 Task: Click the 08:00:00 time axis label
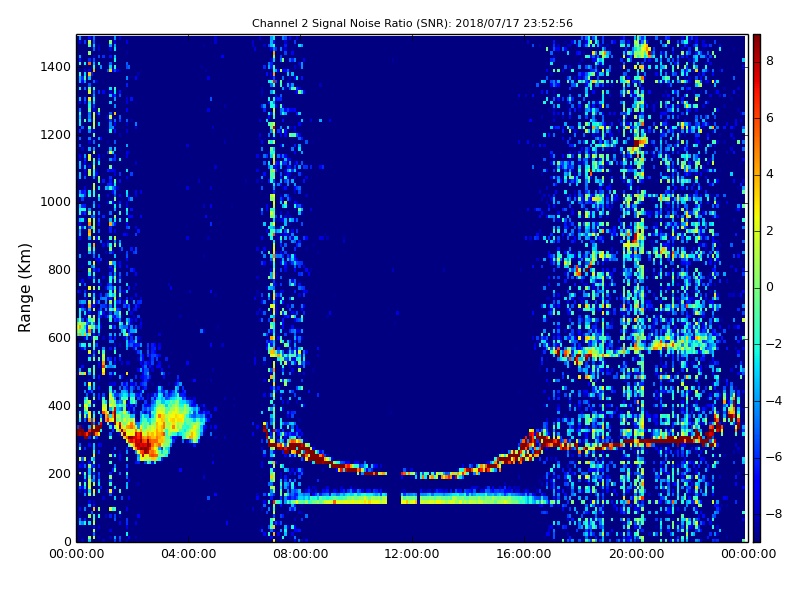(301, 554)
